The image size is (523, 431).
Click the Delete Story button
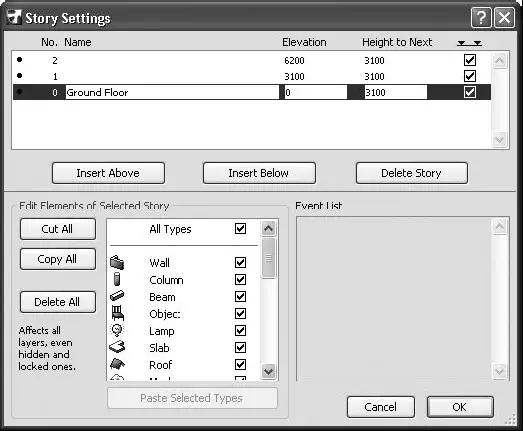412,173
